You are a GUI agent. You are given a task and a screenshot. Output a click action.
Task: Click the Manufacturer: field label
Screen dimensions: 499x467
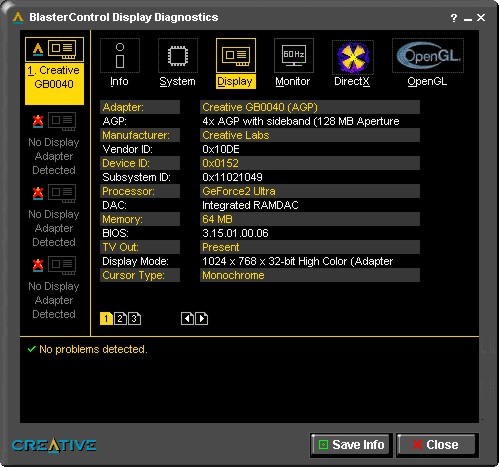point(140,135)
